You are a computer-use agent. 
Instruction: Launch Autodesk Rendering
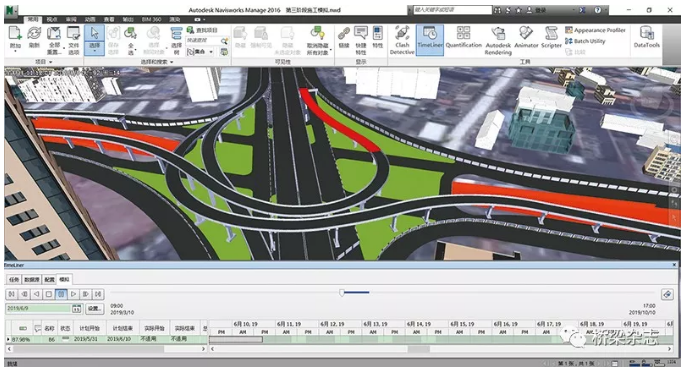498,40
